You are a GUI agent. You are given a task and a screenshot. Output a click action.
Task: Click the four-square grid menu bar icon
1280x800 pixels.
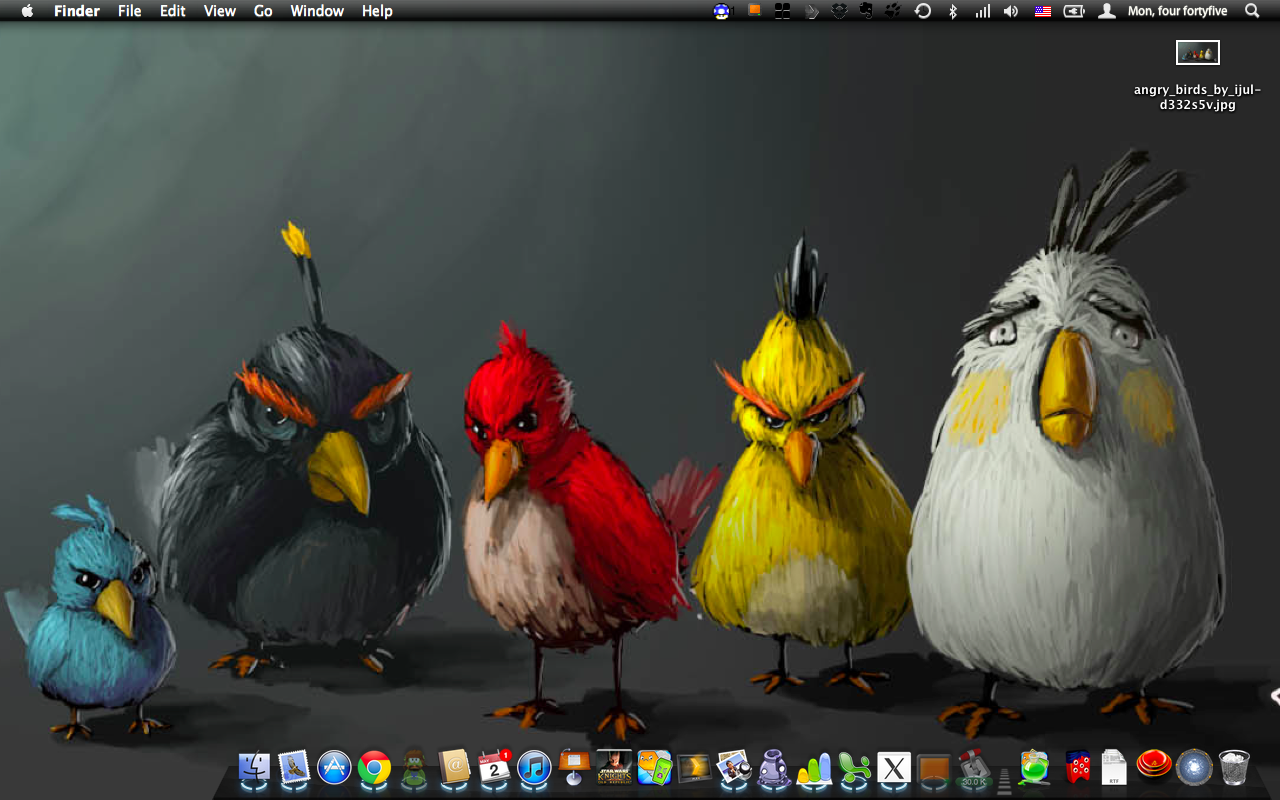click(x=783, y=11)
